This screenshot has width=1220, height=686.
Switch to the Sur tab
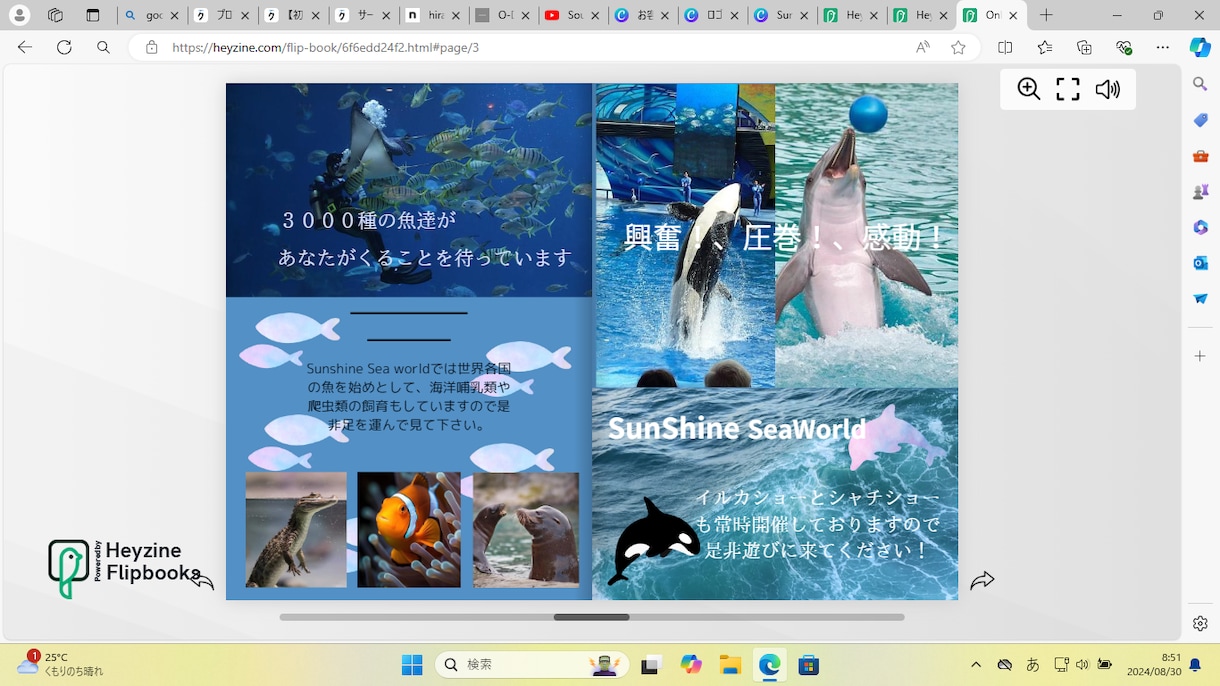pyautogui.click(x=781, y=16)
